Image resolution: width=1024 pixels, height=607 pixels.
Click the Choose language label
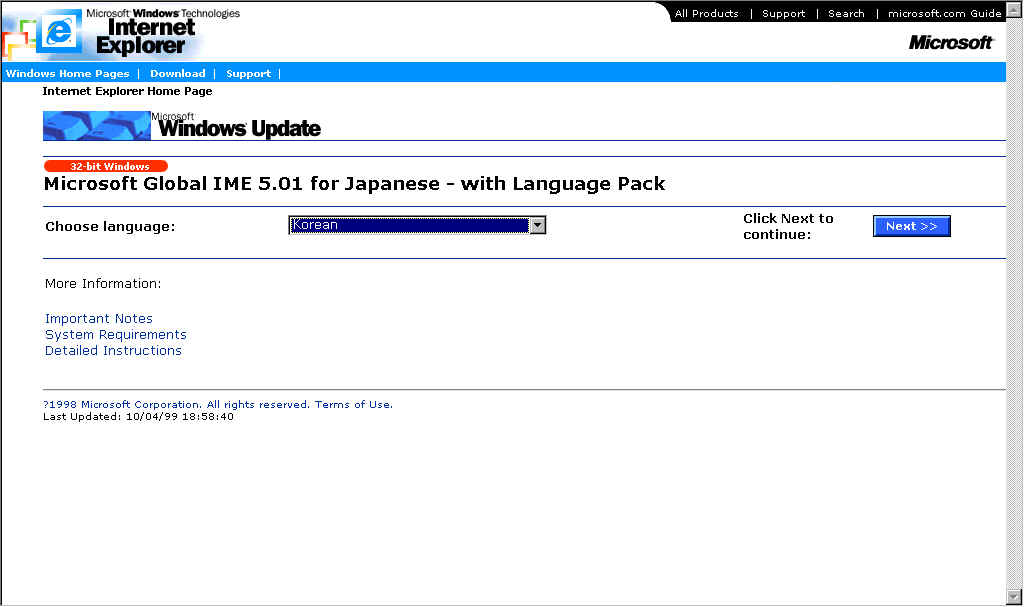[x=110, y=227]
